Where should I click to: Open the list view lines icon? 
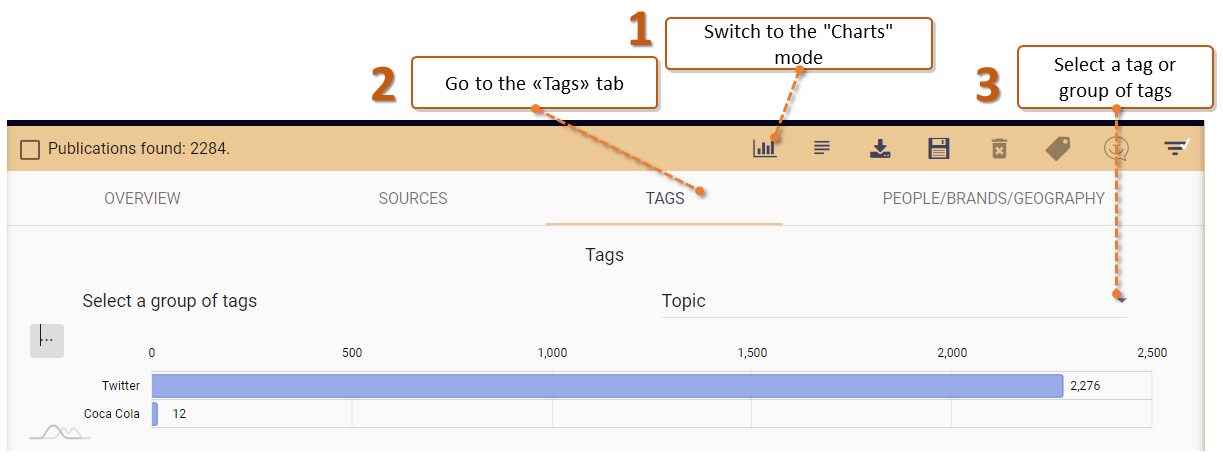coord(822,148)
